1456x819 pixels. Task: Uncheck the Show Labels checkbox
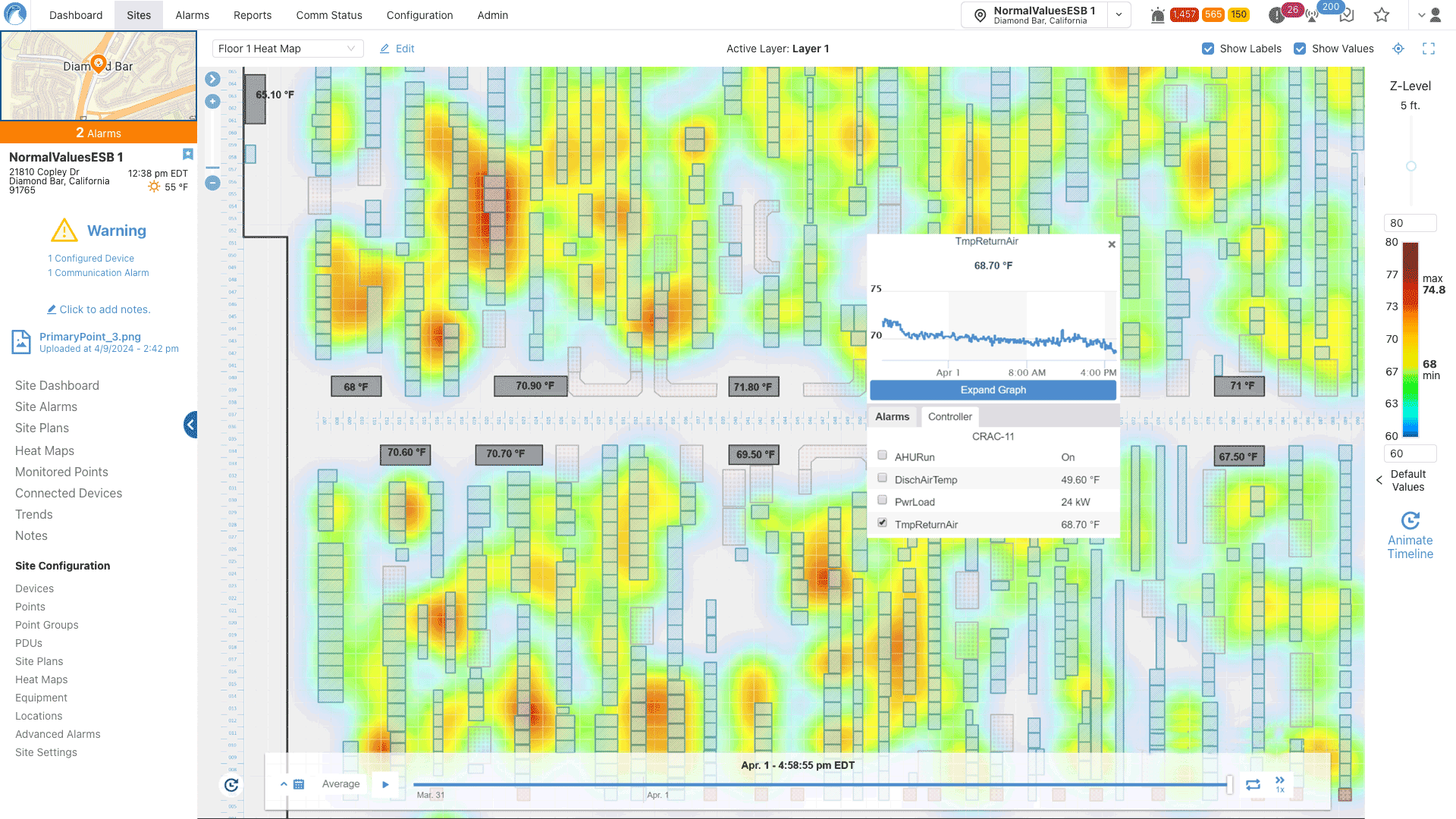1208,49
